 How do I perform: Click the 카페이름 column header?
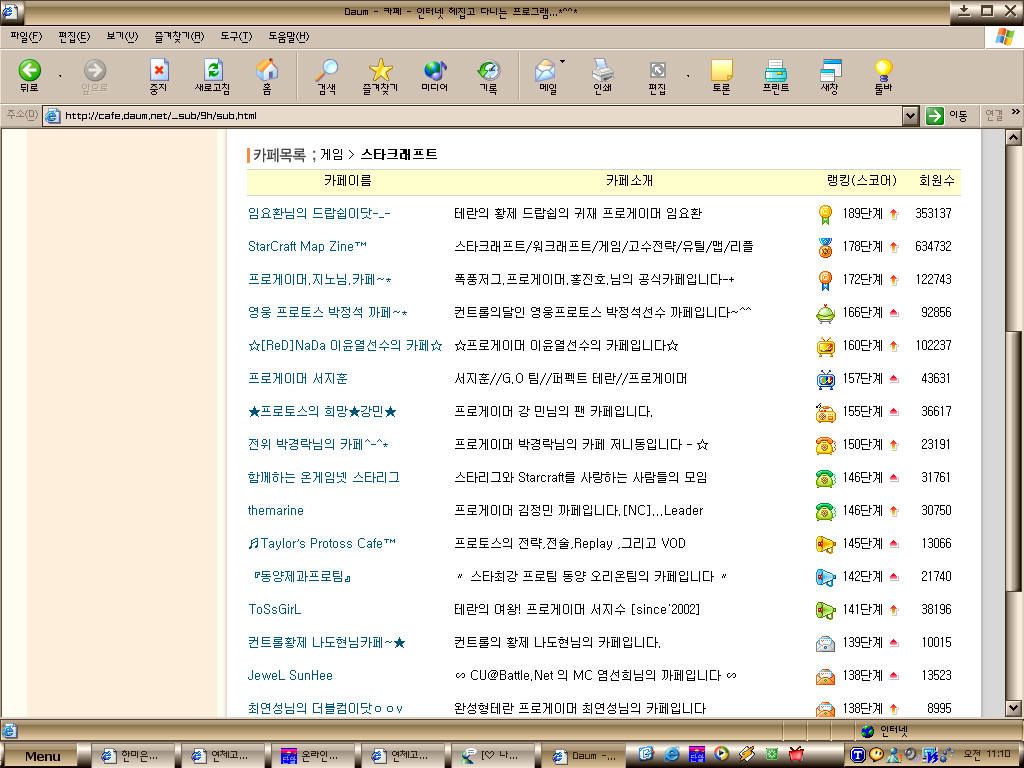coord(347,181)
